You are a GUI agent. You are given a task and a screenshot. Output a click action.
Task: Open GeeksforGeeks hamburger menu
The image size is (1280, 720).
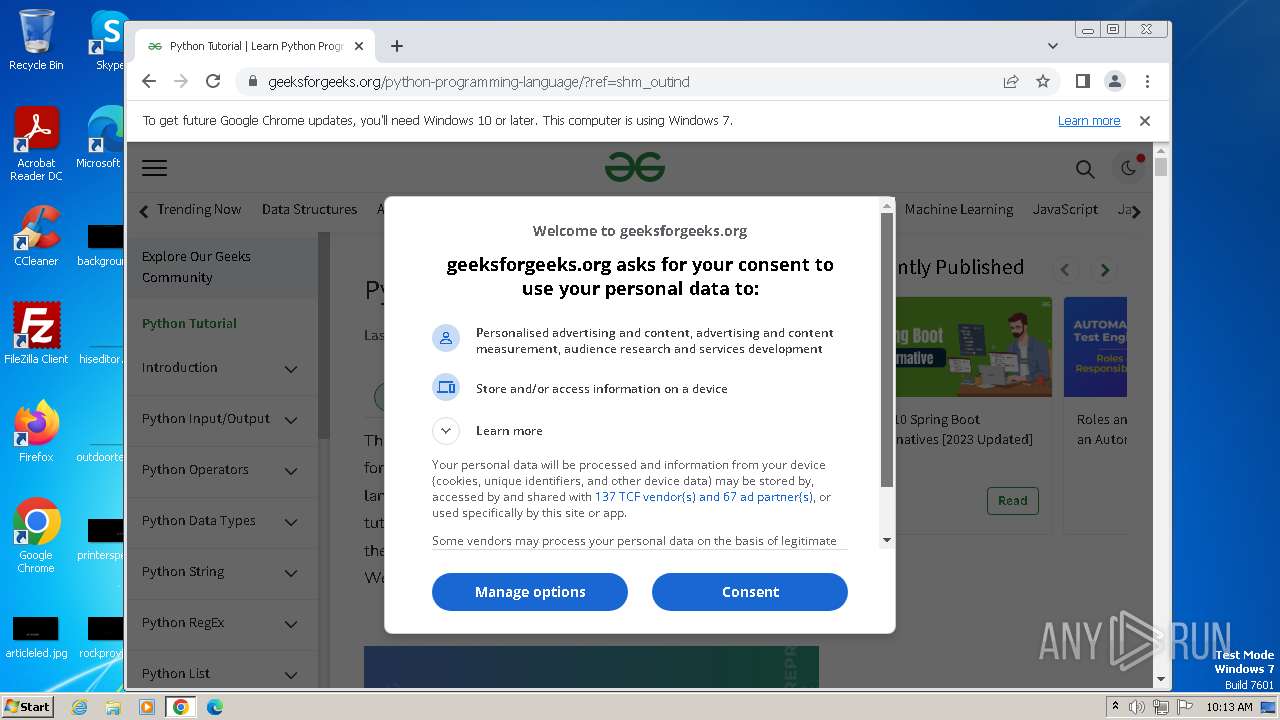(x=154, y=168)
